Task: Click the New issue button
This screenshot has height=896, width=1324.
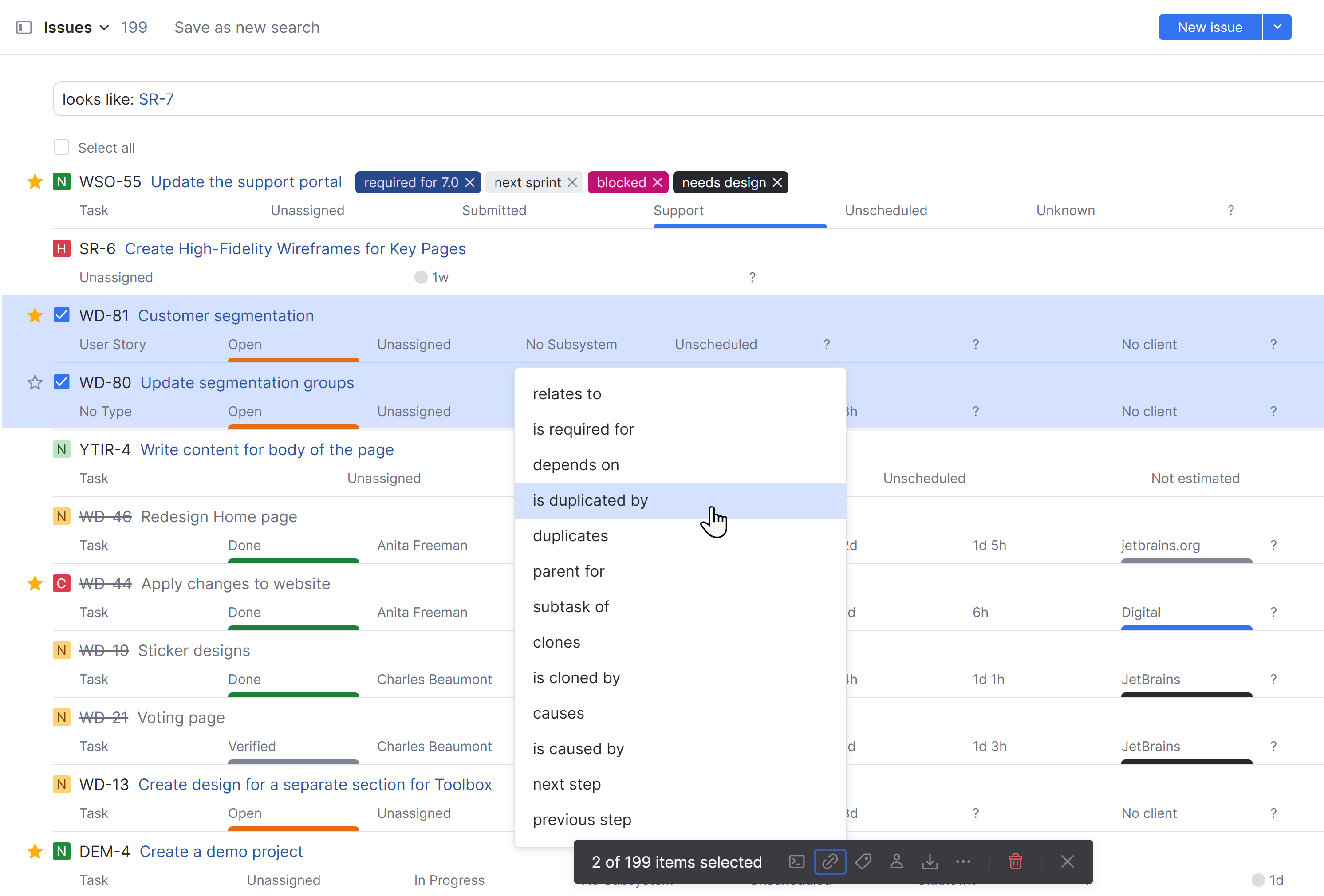Action: coord(1210,28)
